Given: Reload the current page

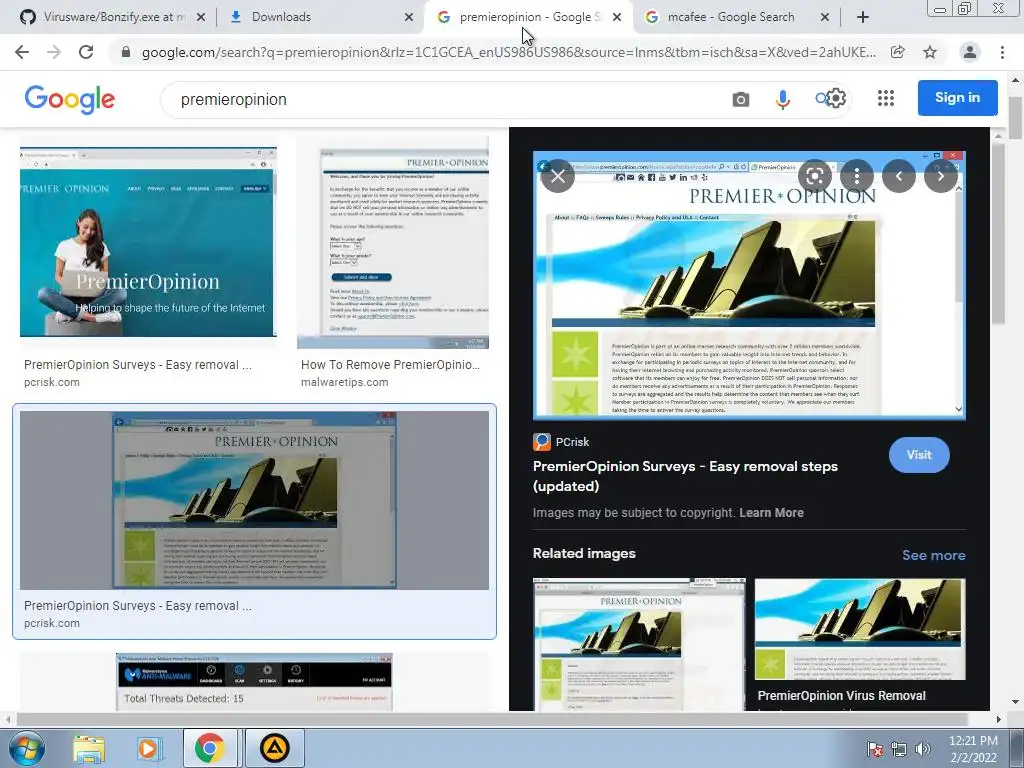Looking at the screenshot, I should click(86, 52).
